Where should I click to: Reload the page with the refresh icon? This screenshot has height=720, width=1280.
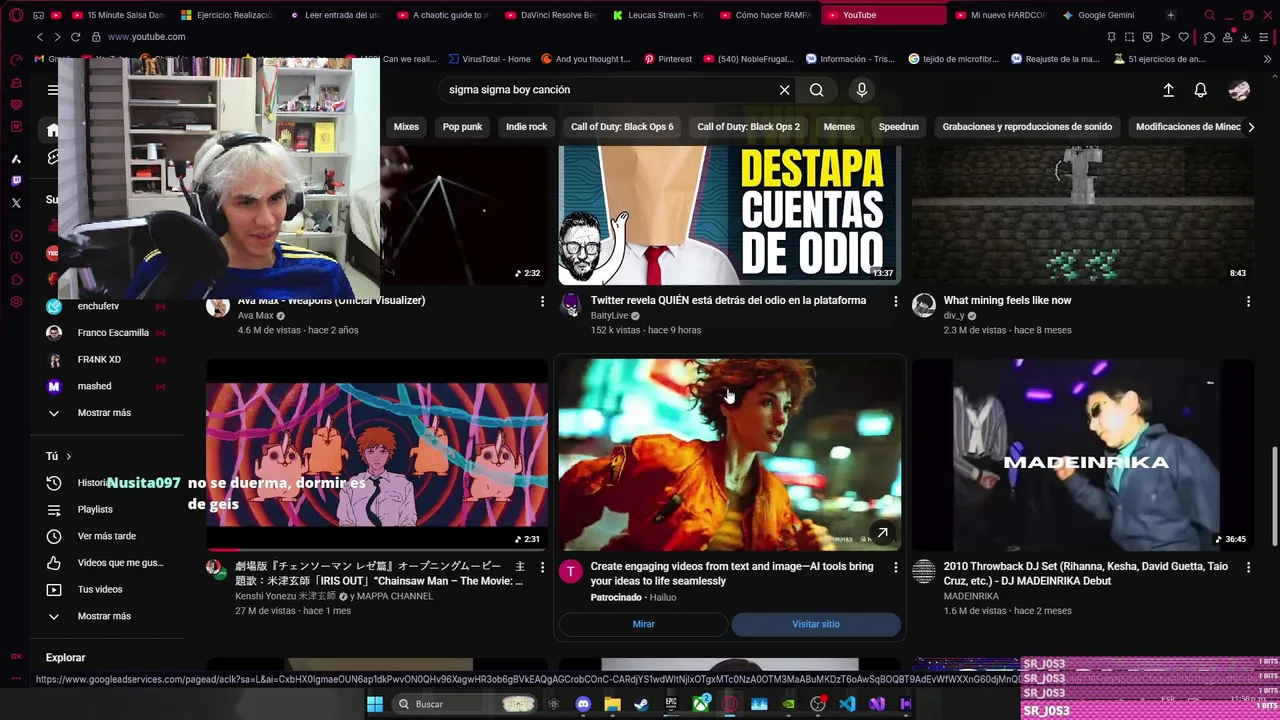(x=75, y=37)
